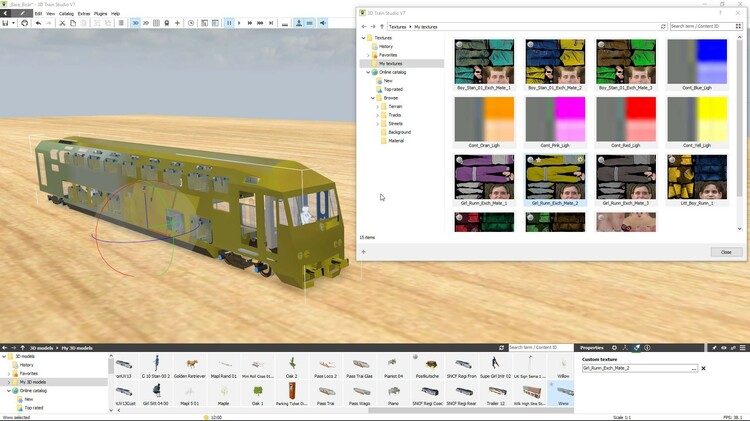The height and width of the screenshot is (421, 750).
Task: Click the refresh icon in the texture dialog
Action: point(663,26)
